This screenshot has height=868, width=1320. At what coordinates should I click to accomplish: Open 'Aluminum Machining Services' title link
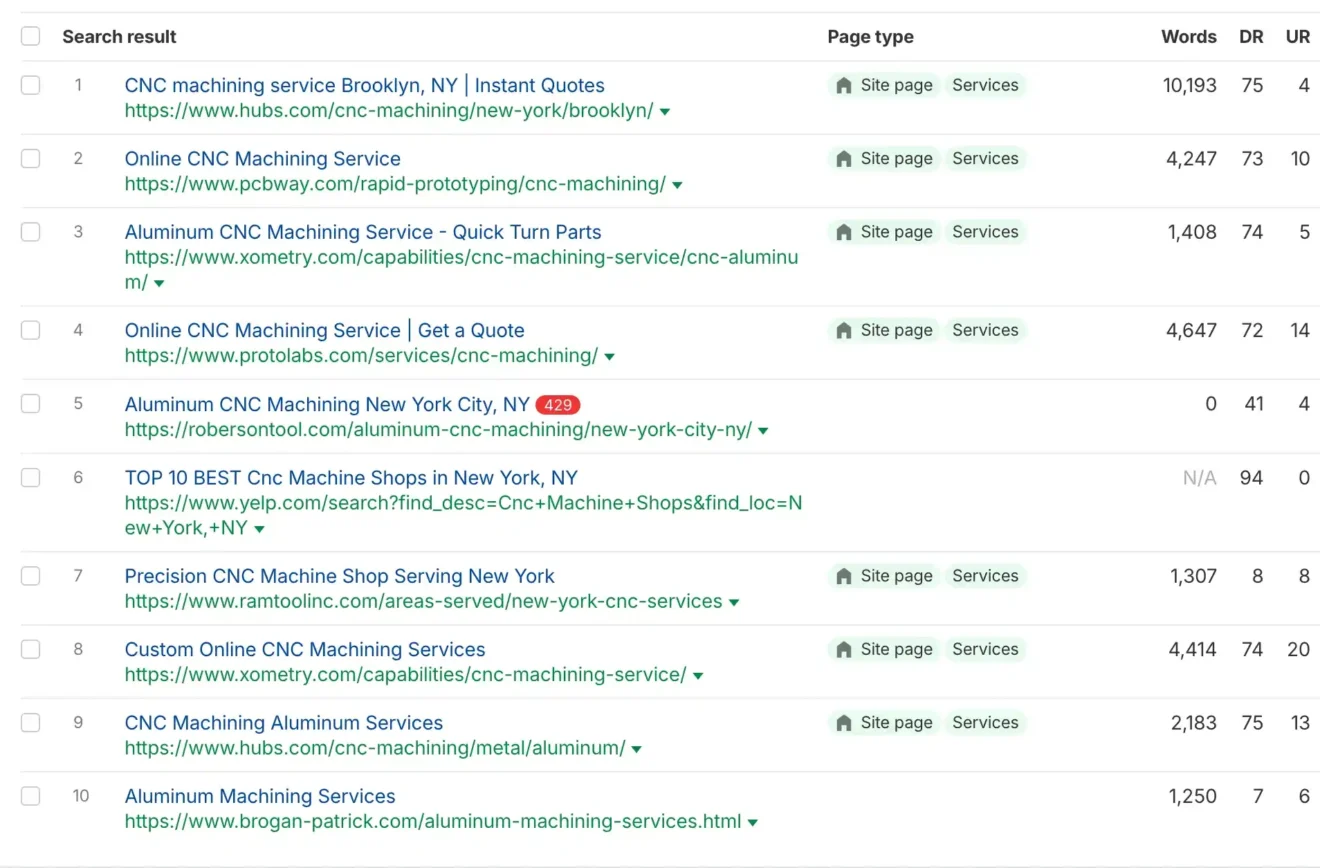click(260, 796)
